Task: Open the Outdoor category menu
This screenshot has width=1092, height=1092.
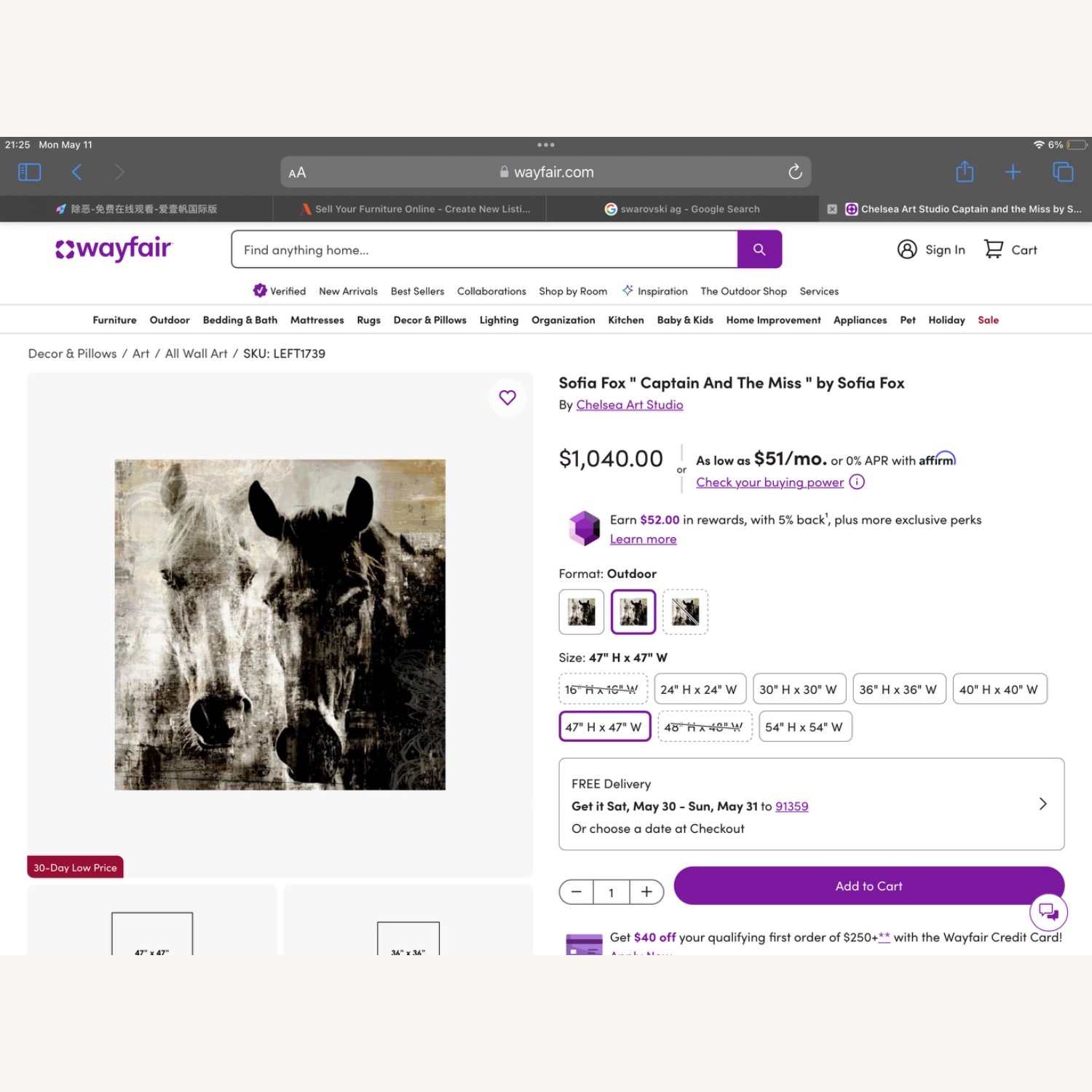Action: click(170, 320)
